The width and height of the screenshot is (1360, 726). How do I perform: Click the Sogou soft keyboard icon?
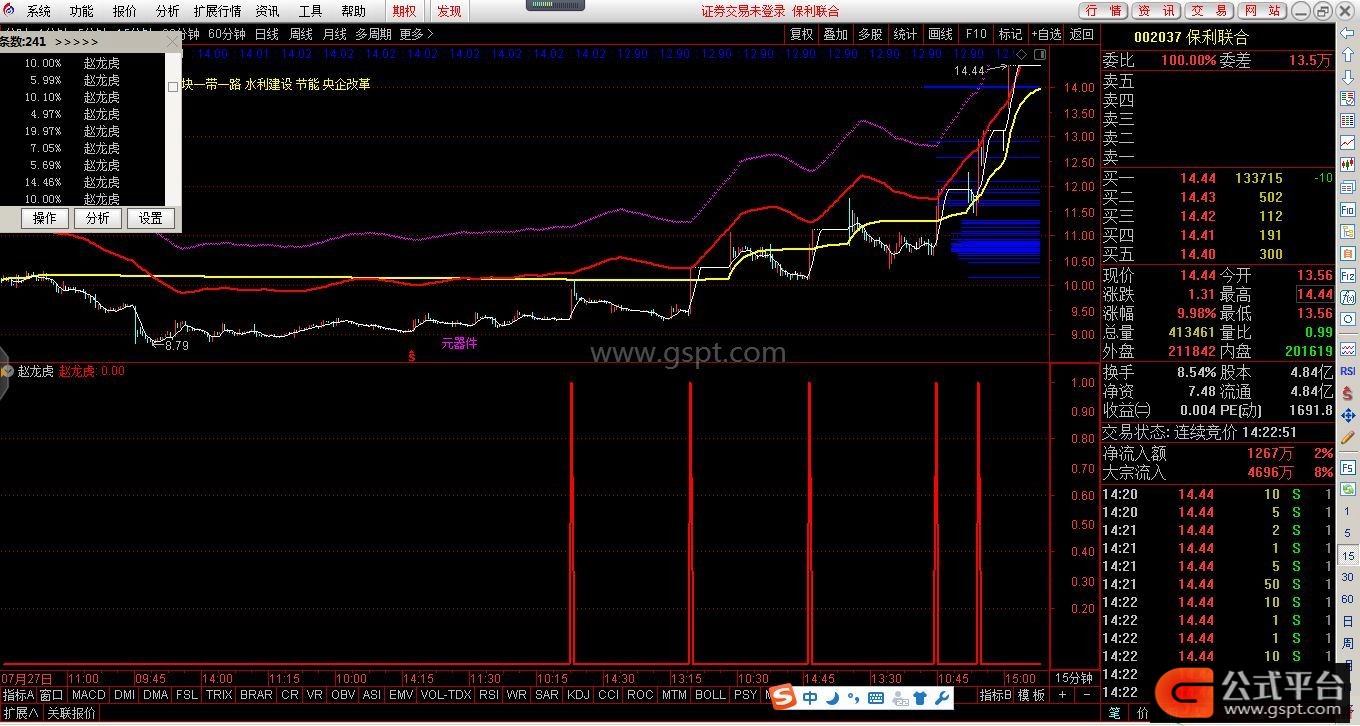pos(876,697)
